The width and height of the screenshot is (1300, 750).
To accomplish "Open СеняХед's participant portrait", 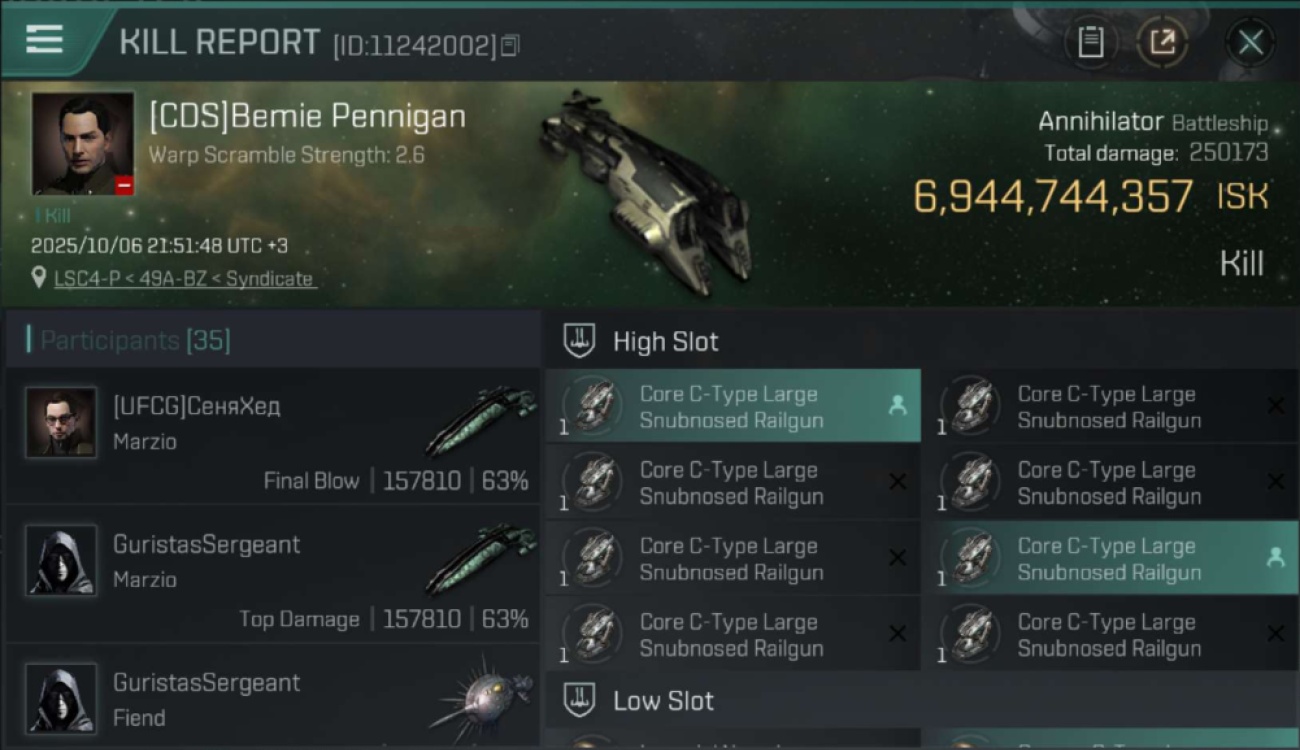I will 62,422.
